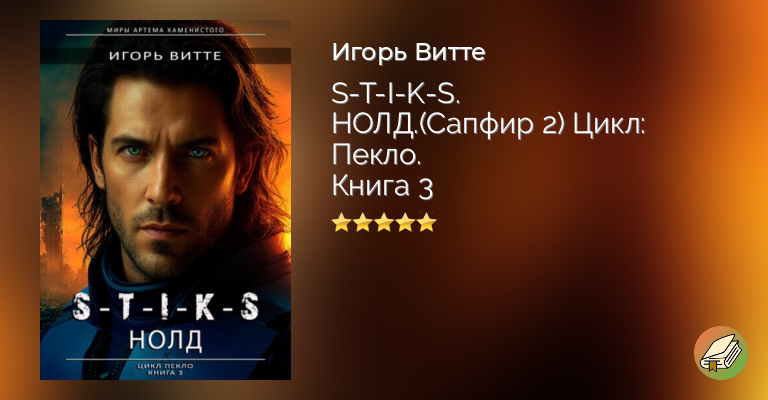Click the Миры Артема Каменистого cover banner
This screenshot has width=768, height=400.
click(165, 30)
